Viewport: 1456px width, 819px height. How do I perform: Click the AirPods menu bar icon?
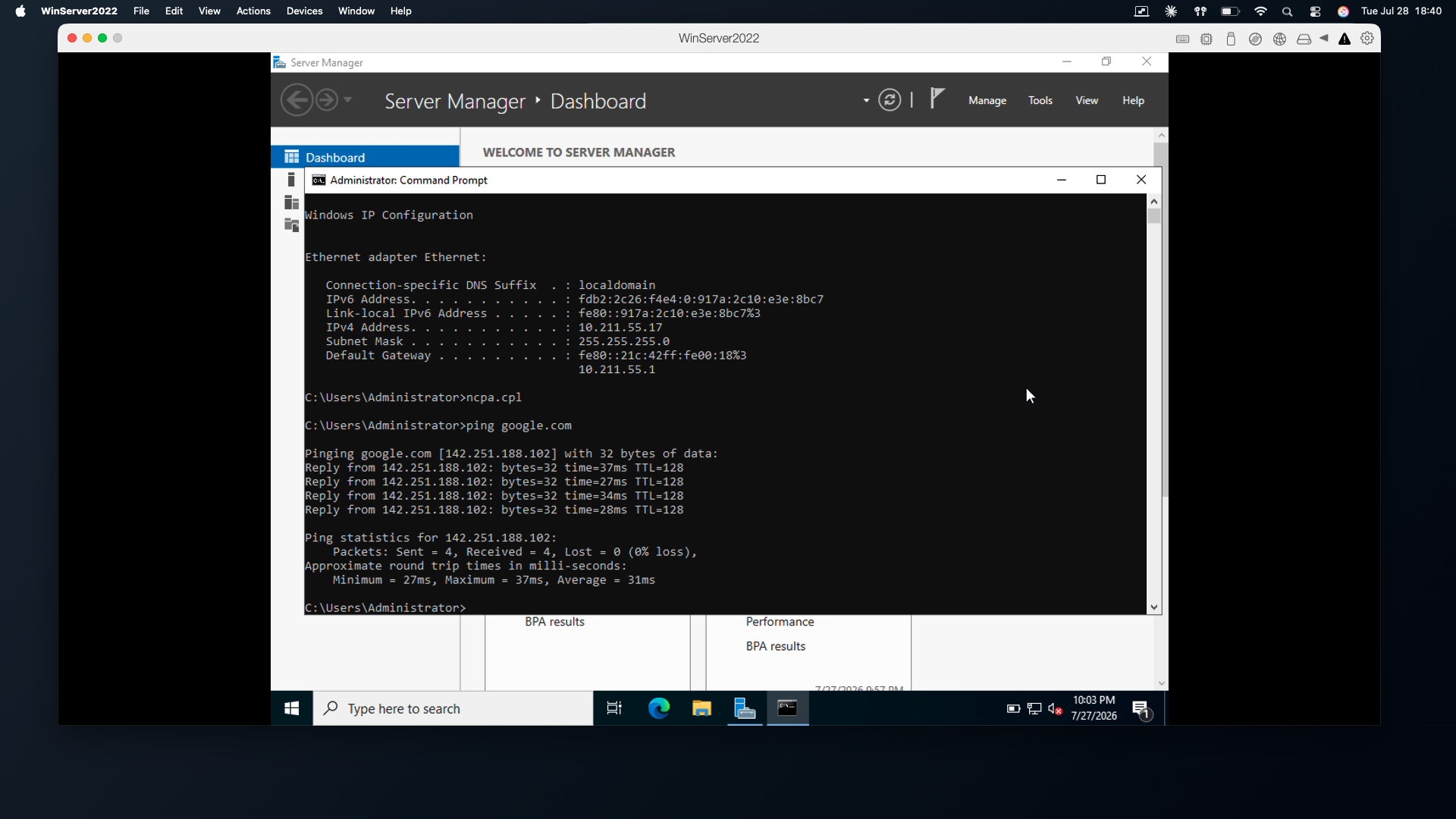pyautogui.click(x=1200, y=11)
